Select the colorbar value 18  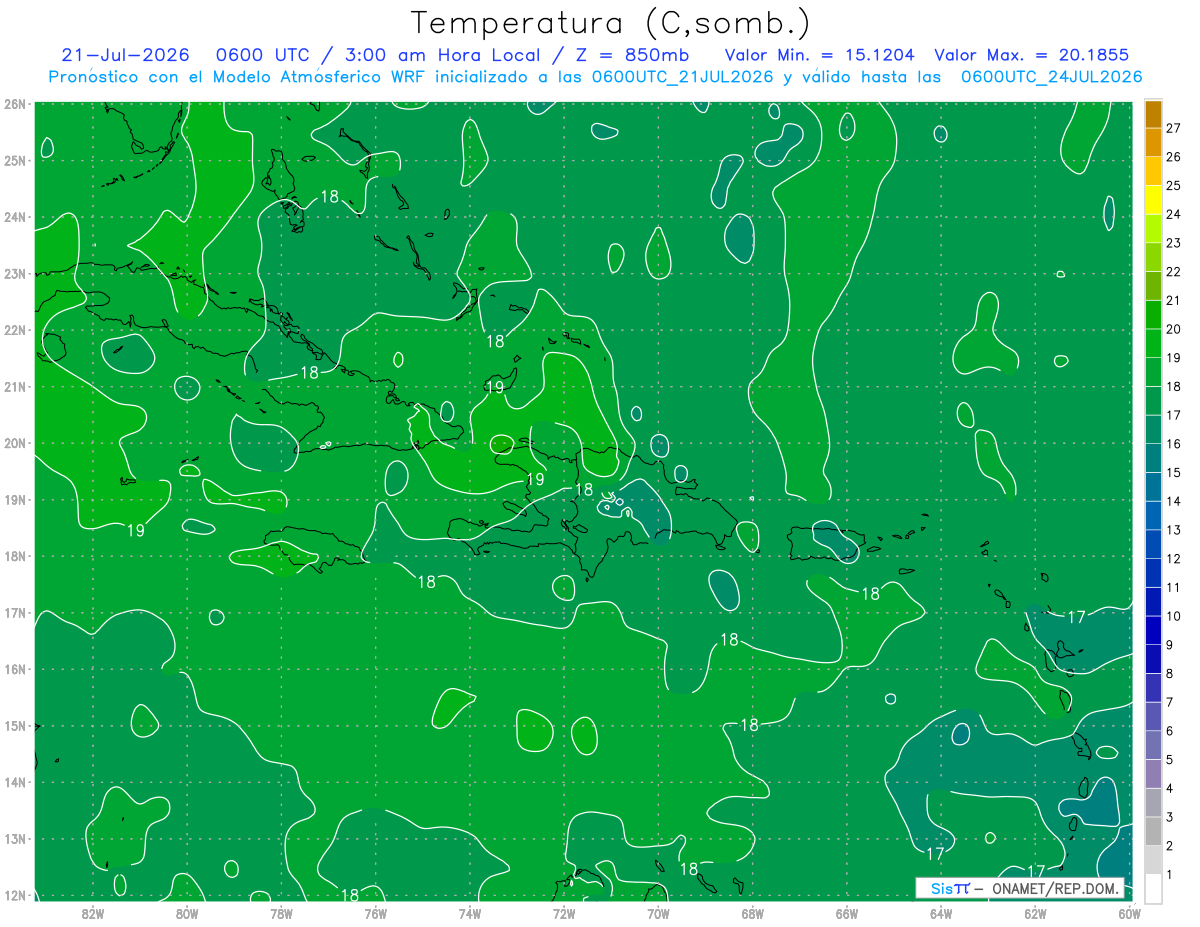pyautogui.click(x=1173, y=386)
